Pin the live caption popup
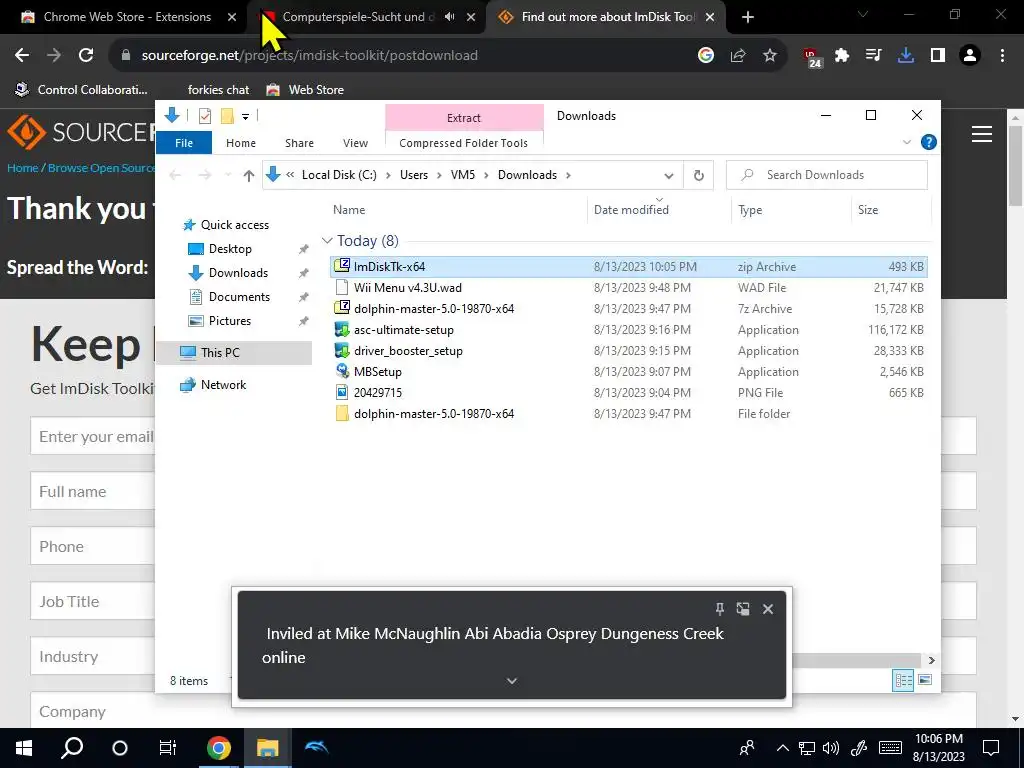The width and height of the screenshot is (1024, 768). 720,609
